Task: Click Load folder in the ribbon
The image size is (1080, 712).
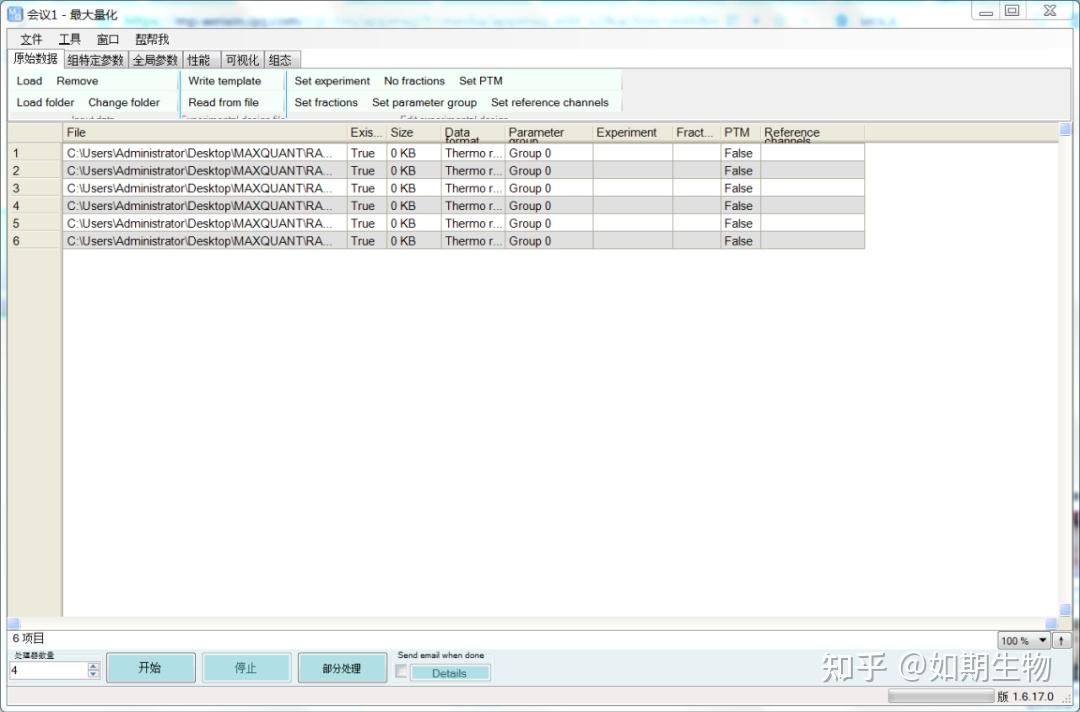Action: coord(44,102)
